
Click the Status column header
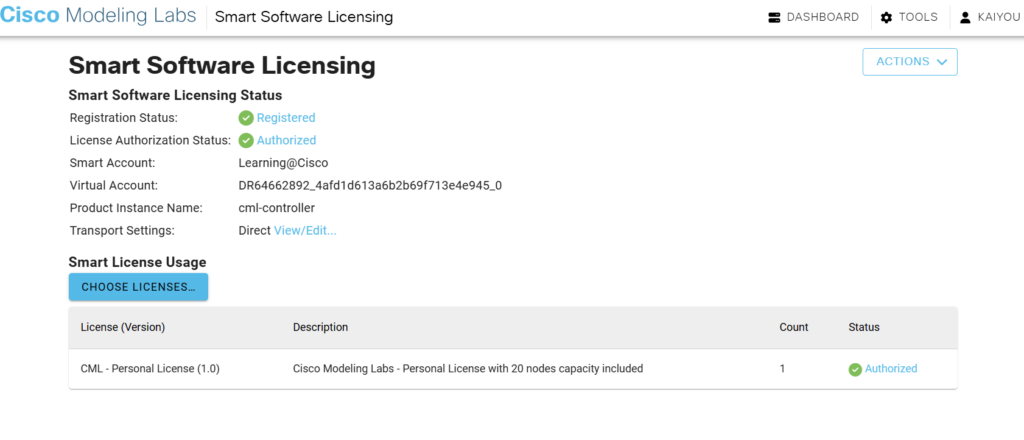click(x=863, y=327)
